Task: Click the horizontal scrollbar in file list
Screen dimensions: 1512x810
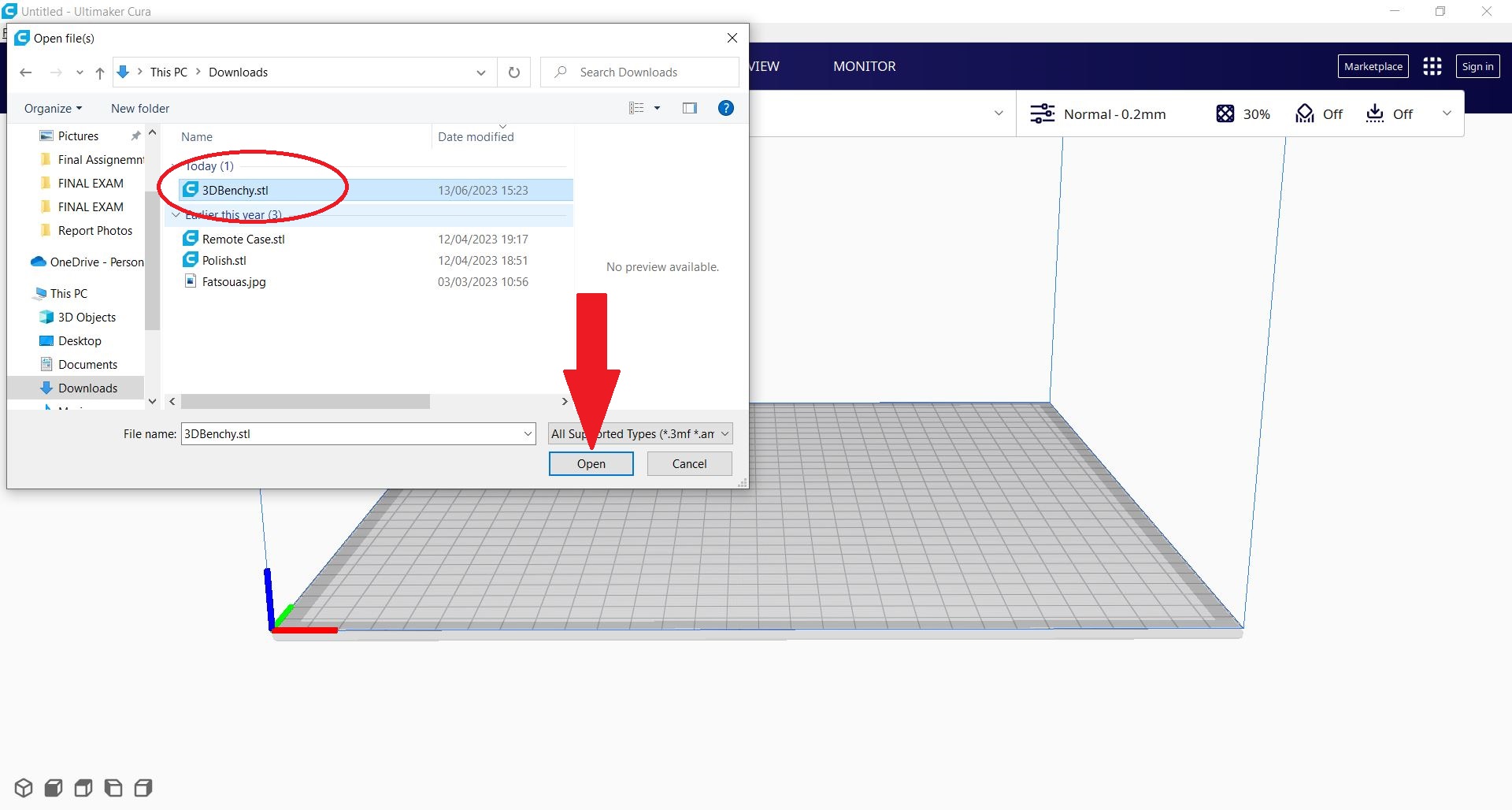Action: (x=306, y=402)
